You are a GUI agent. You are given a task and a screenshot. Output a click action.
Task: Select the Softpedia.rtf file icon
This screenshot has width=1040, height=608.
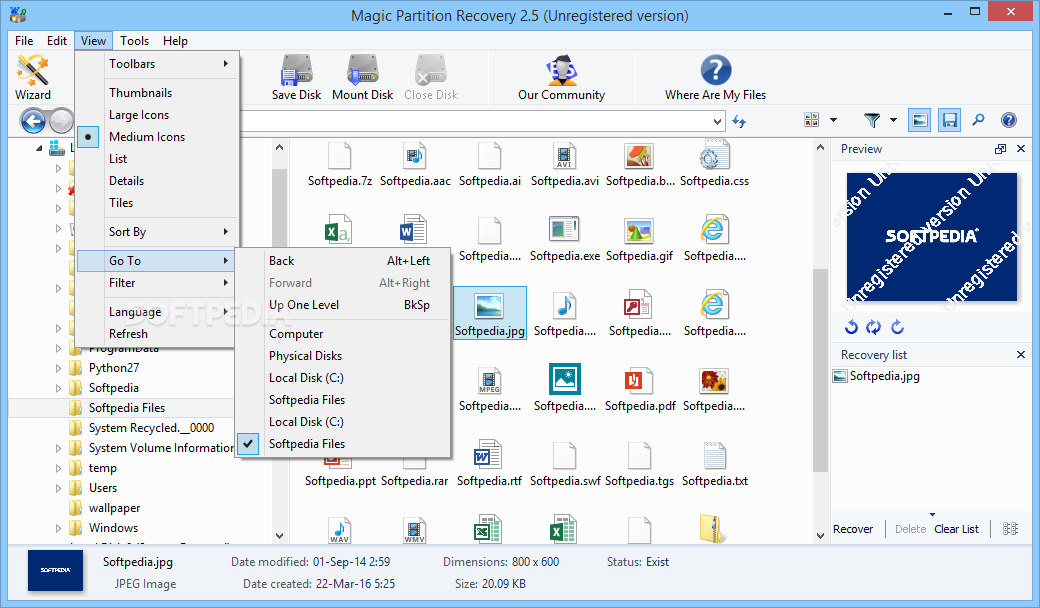489,455
